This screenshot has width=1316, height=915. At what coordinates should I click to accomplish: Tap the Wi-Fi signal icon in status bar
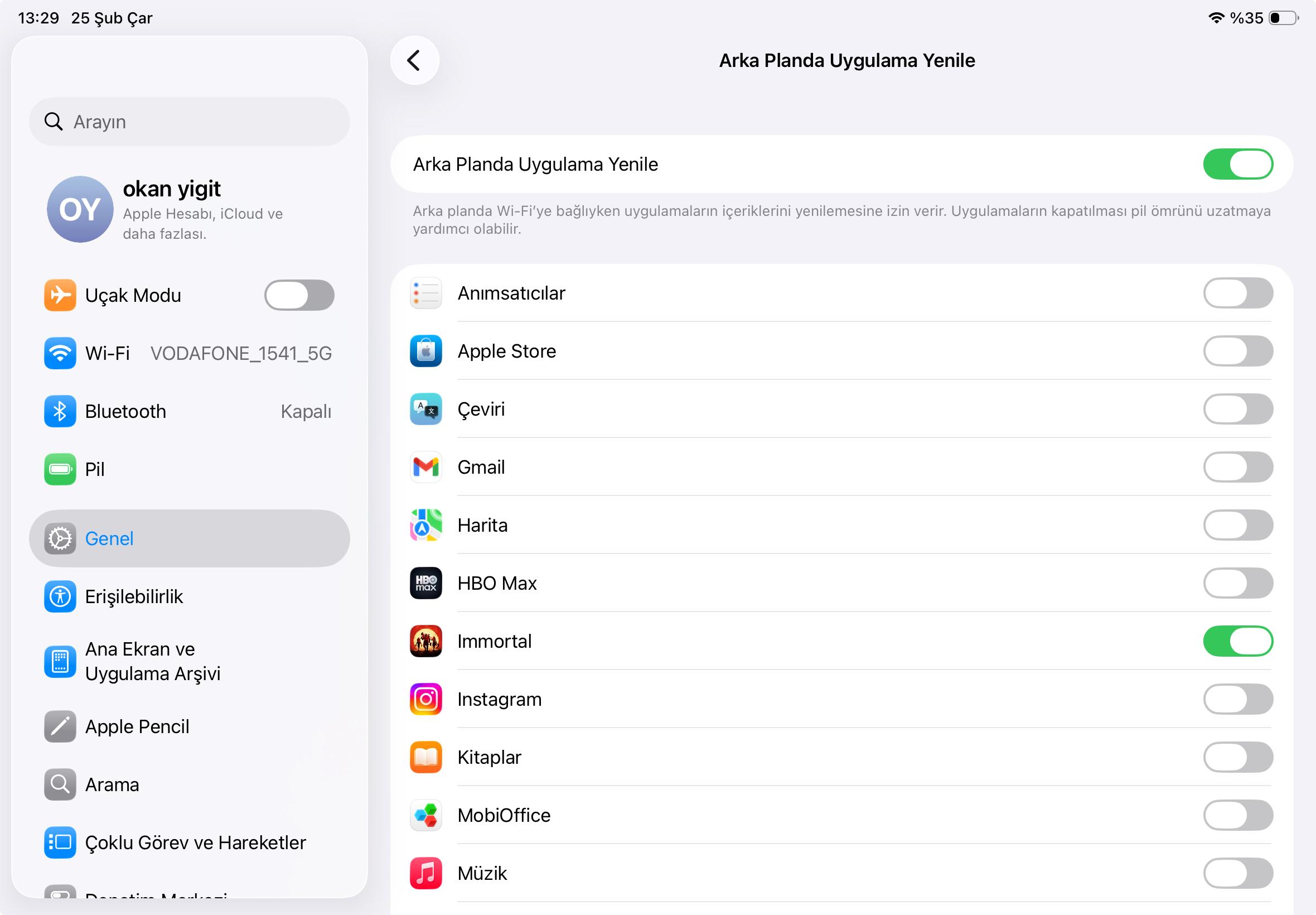click(1216, 18)
